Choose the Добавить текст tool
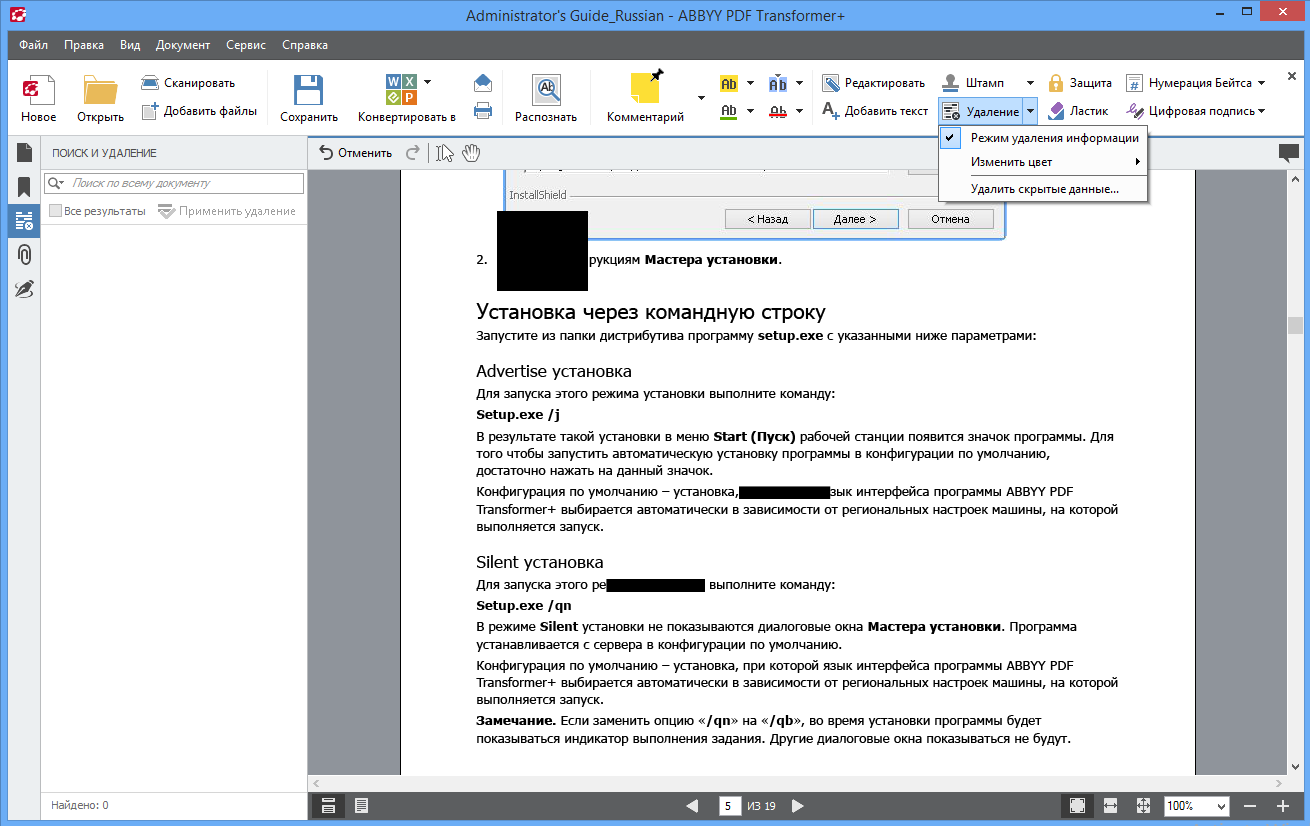 [875, 111]
